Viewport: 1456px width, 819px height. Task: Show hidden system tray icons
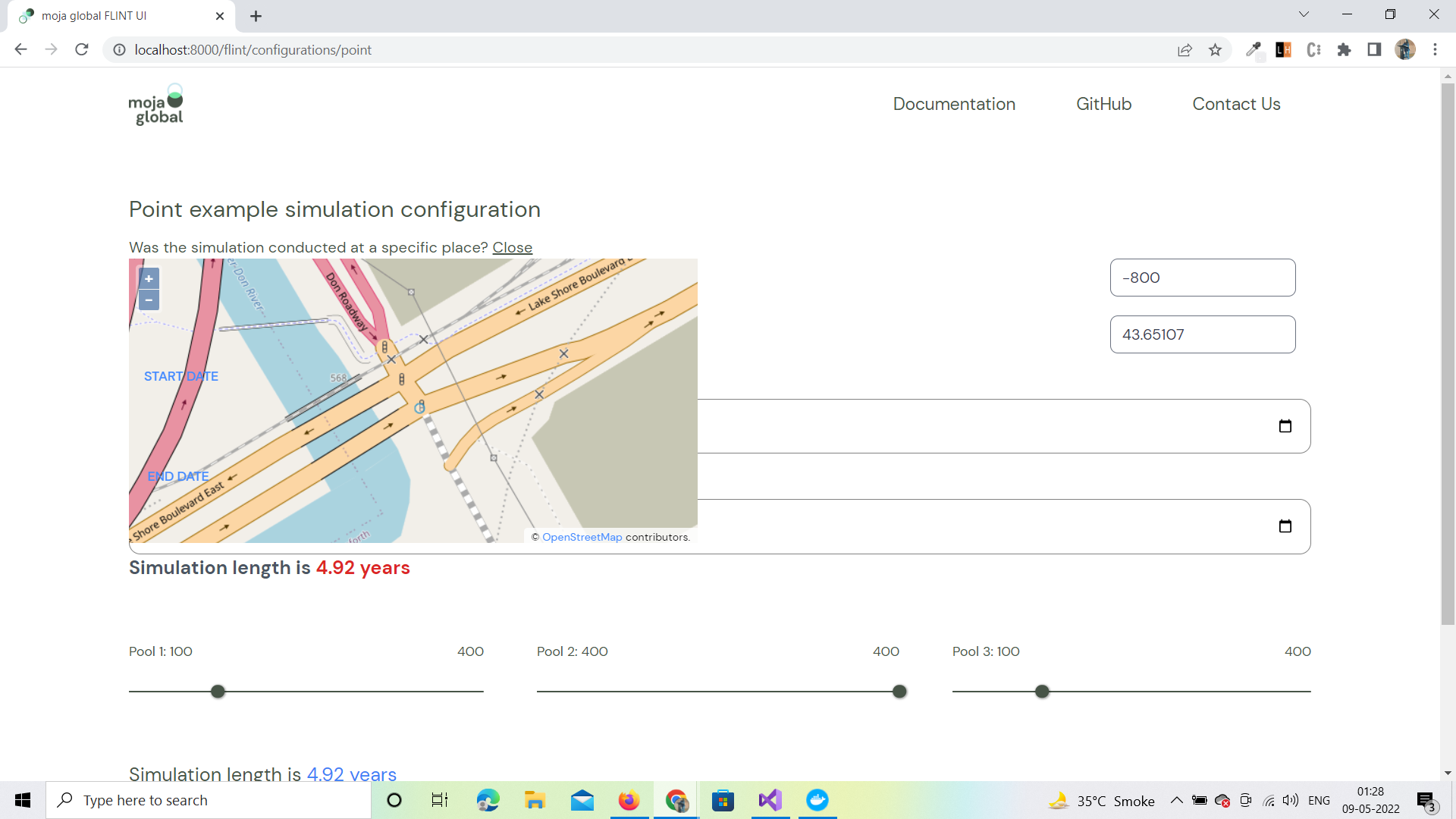coord(1177,800)
